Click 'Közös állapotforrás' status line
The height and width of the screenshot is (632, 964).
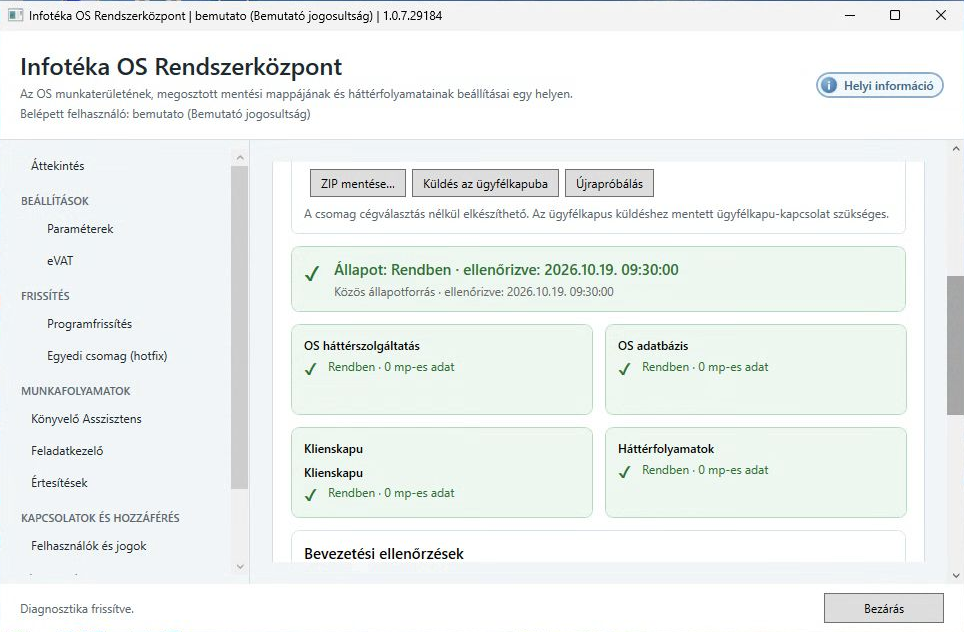(473, 291)
